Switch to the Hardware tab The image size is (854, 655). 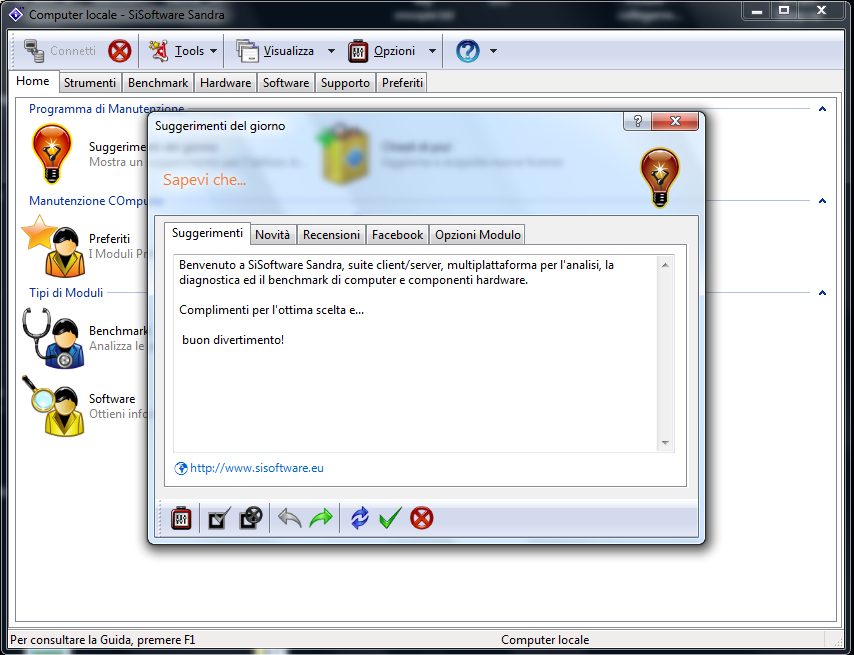[x=225, y=83]
